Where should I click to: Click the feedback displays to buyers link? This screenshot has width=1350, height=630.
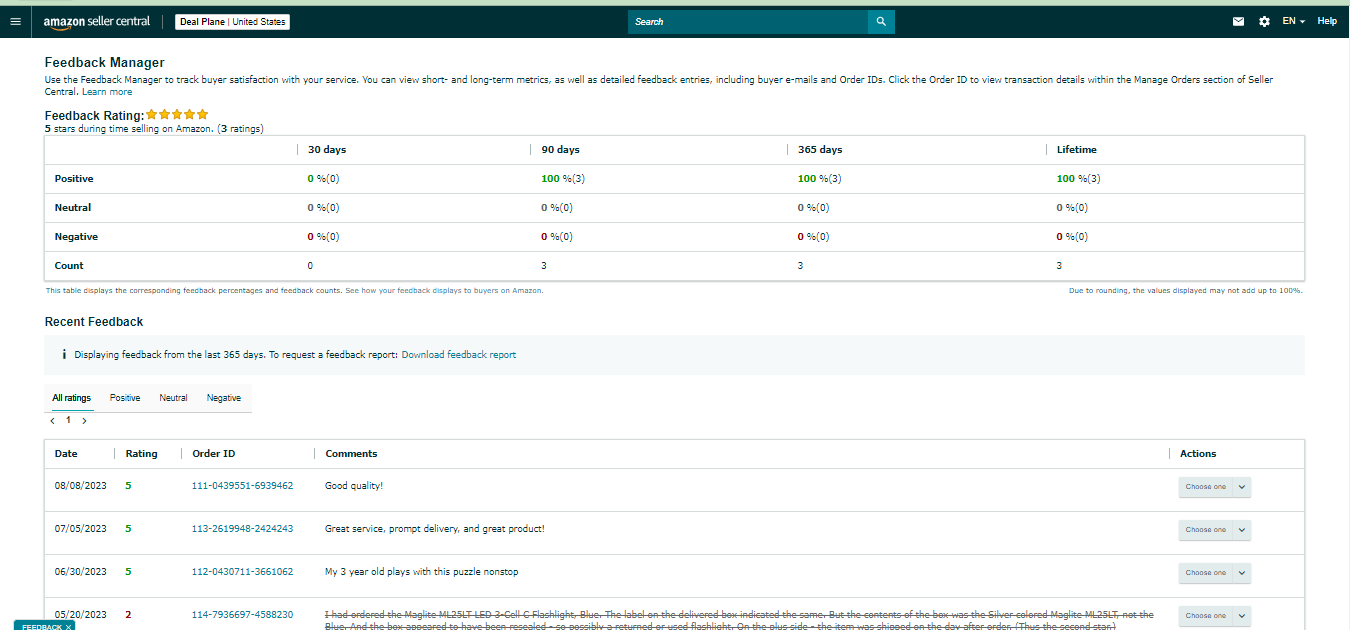[444, 291]
